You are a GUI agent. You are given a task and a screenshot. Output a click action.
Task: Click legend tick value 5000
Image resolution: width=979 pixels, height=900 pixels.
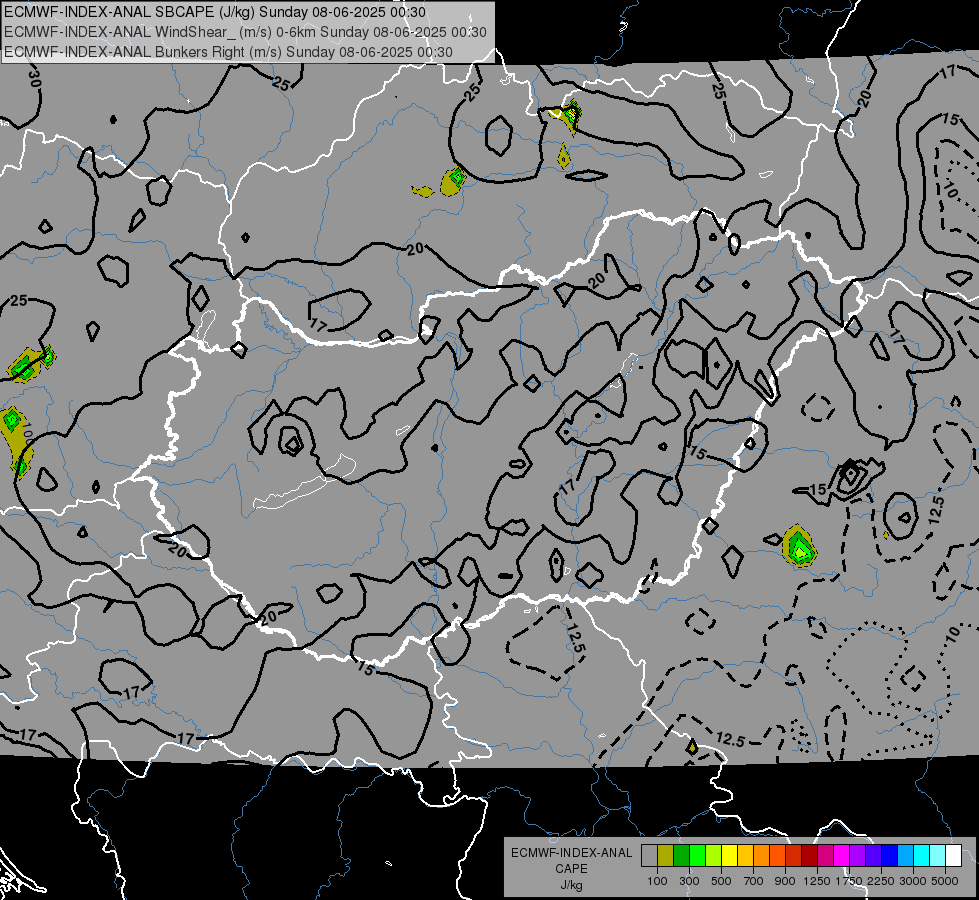945,881
